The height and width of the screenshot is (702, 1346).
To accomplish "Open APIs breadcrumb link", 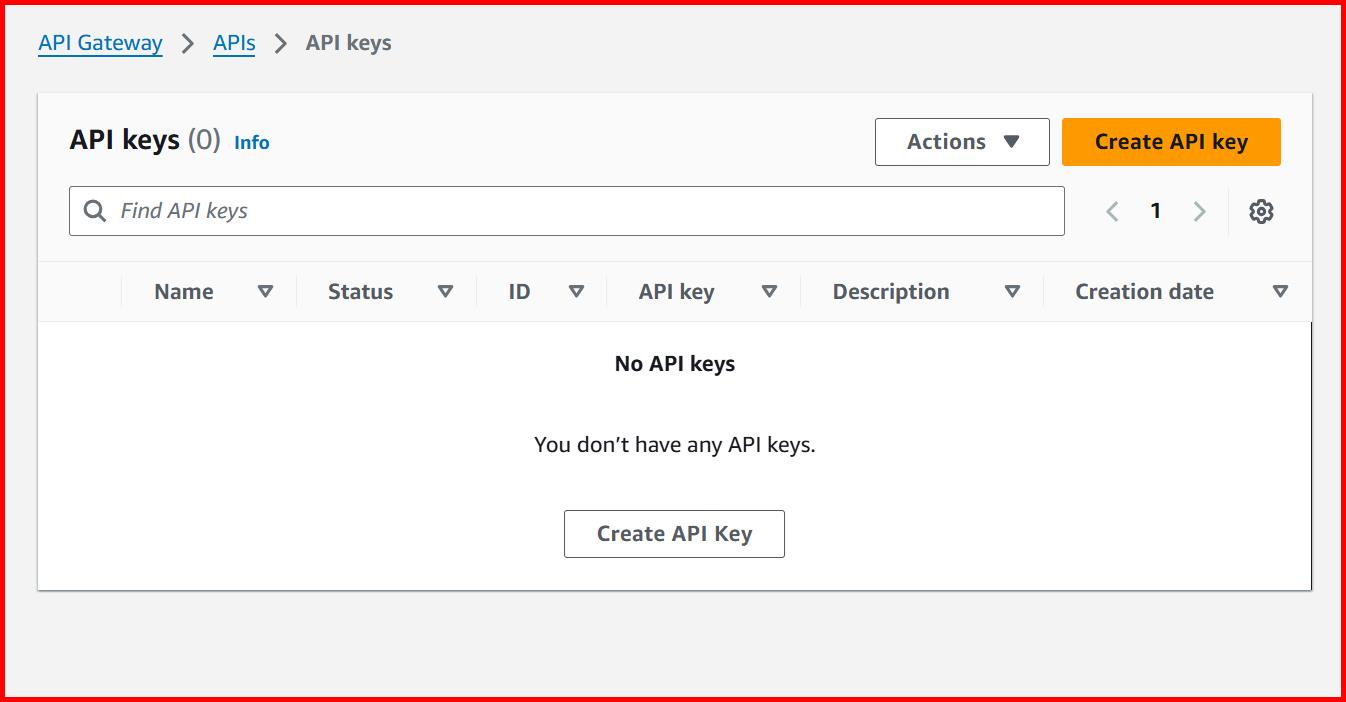I will tap(234, 43).
